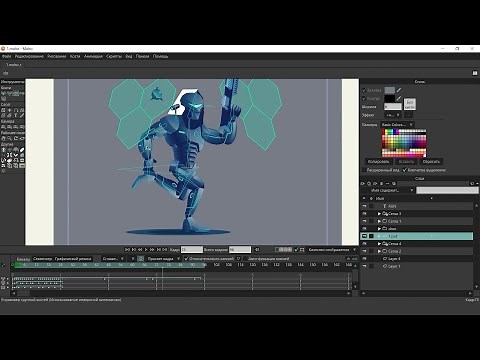Open the Файл menu
Image resolution: width=480 pixels, height=360 pixels.
[6, 56]
